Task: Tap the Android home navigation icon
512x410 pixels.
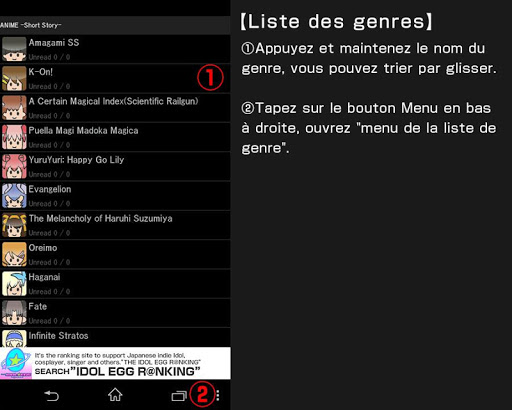Action: (x=115, y=395)
